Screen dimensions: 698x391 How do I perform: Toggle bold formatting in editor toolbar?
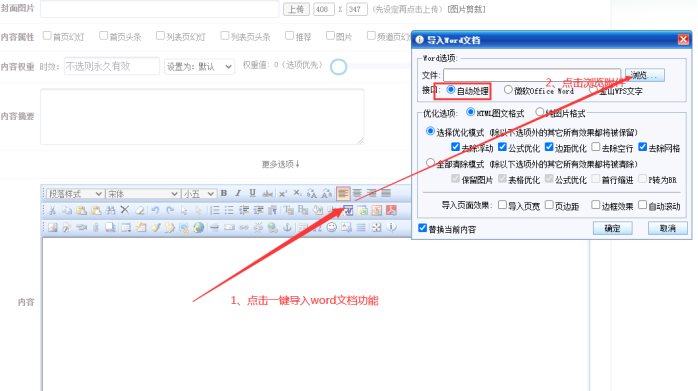click(224, 193)
